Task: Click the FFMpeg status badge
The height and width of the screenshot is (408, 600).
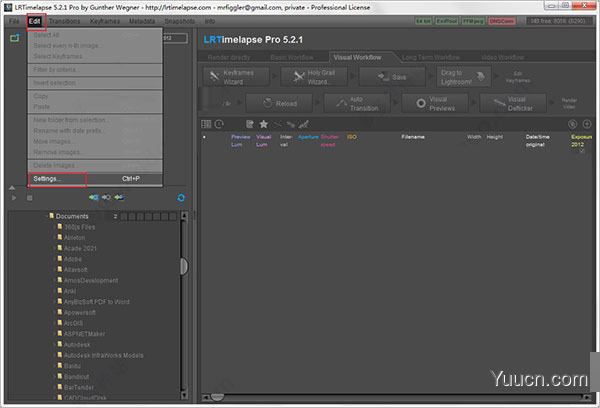Action: pyautogui.click(x=473, y=21)
